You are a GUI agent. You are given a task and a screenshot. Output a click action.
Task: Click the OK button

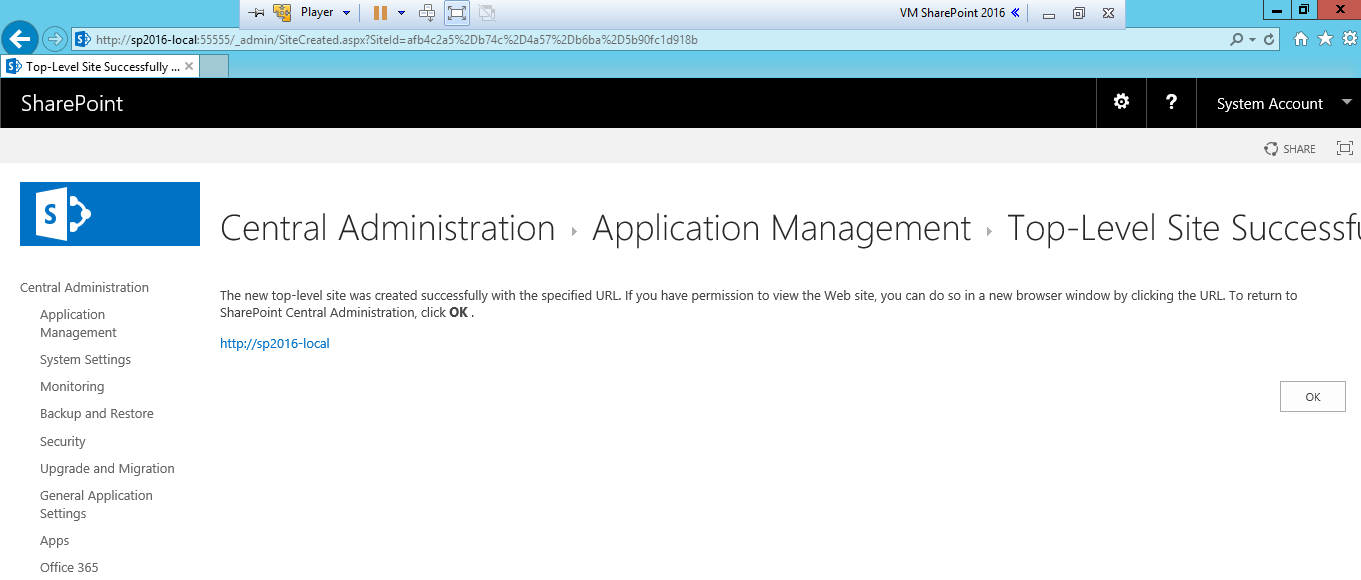click(x=1313, y=397)
